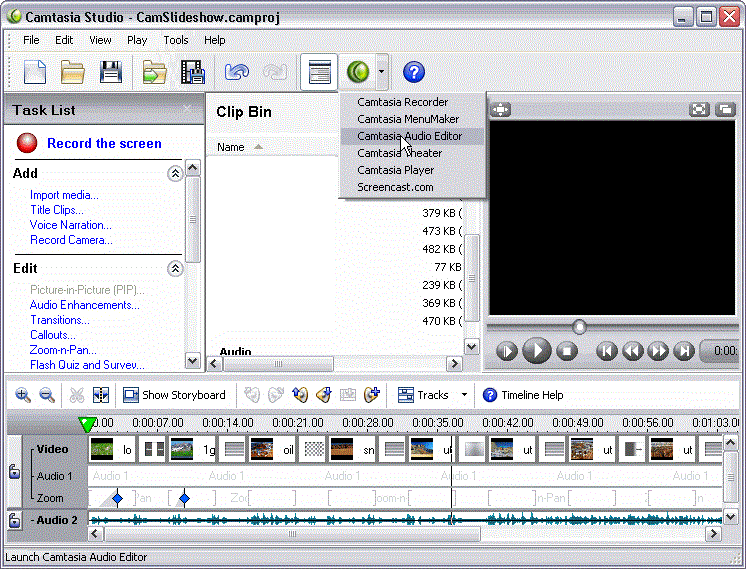Click the Record Camera link
This screenshot has height=569, width=746.
click(x=71, y=240)
